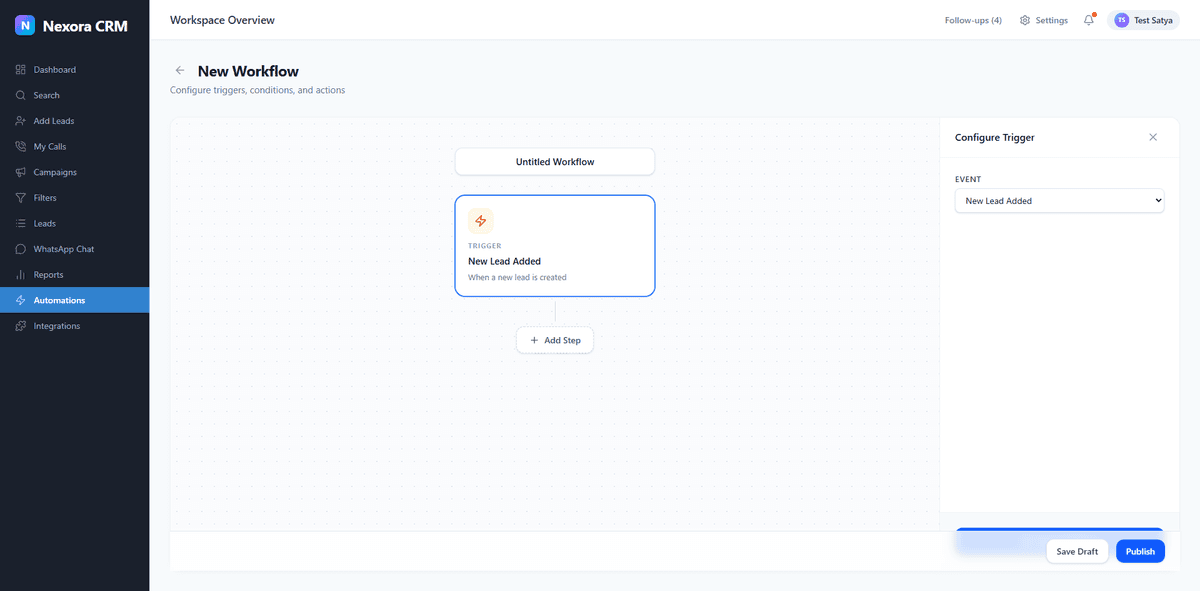1200x591 pixels.
Task: Open Filters in sidebar
Action: coord(74,198)
